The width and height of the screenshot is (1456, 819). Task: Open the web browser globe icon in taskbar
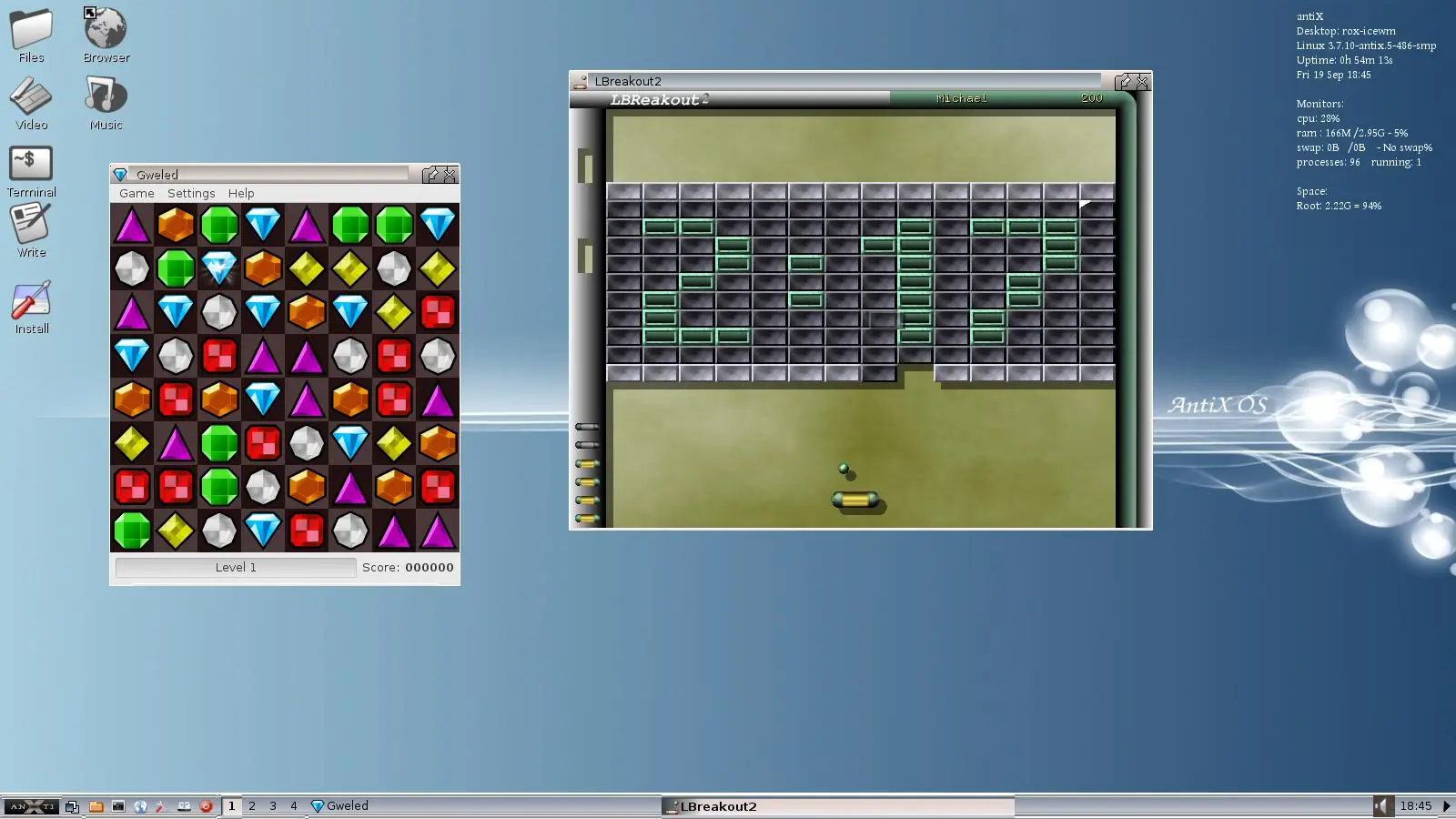point(140,806)
